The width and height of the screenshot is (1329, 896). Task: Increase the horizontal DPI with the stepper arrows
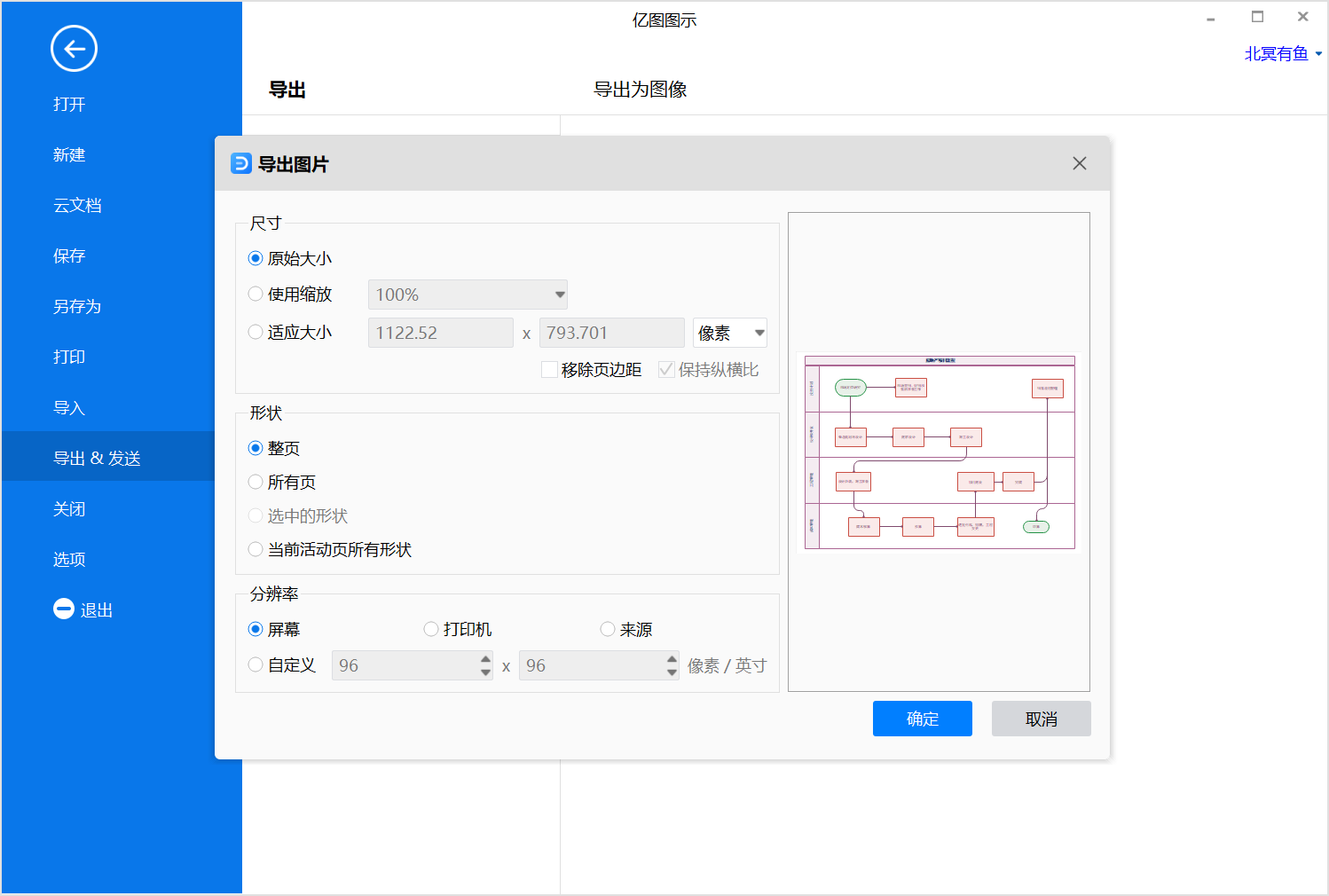(x=485, y=659)
